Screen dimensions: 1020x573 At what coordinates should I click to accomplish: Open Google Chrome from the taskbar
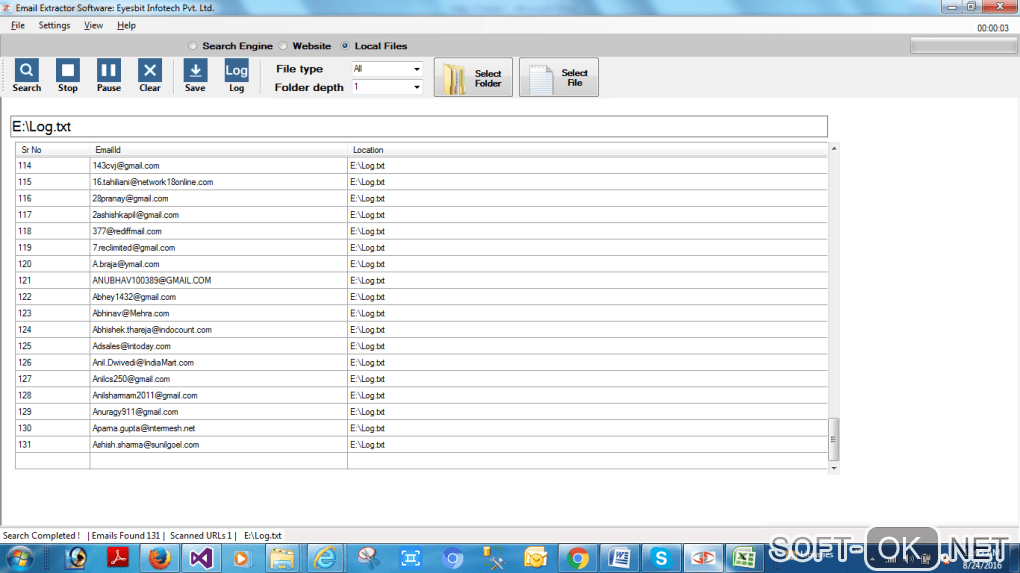(x=577, y=559)
